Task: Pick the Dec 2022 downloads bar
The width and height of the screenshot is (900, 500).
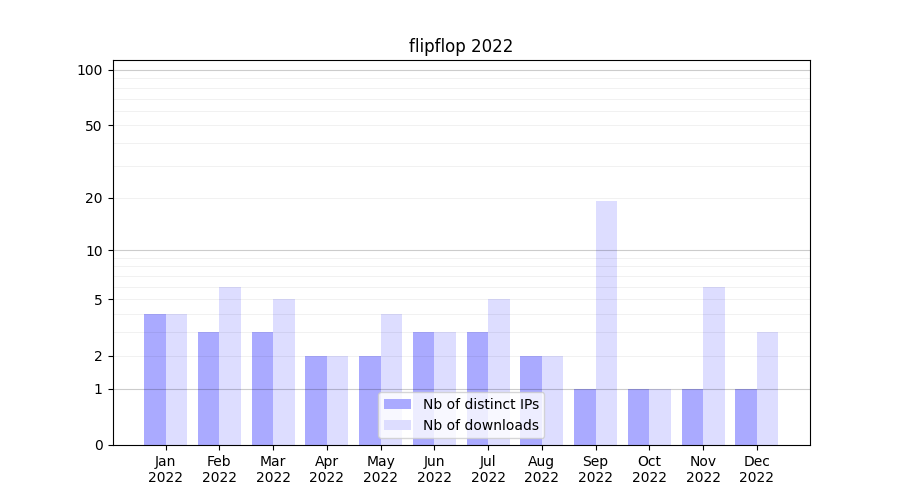Action: tap(767, 388)
